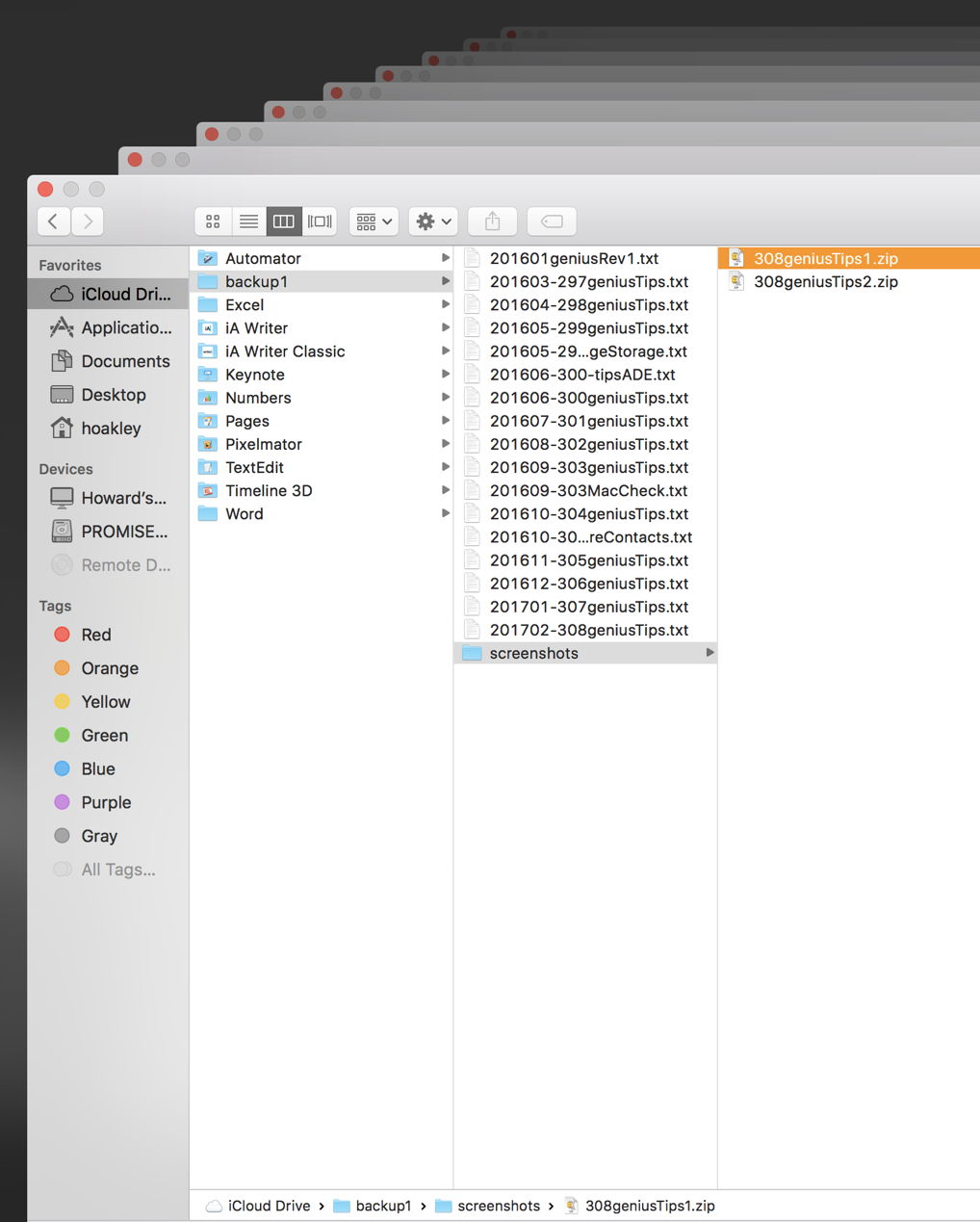
Task: Open the Action gear menu
Action: (432, 221)
